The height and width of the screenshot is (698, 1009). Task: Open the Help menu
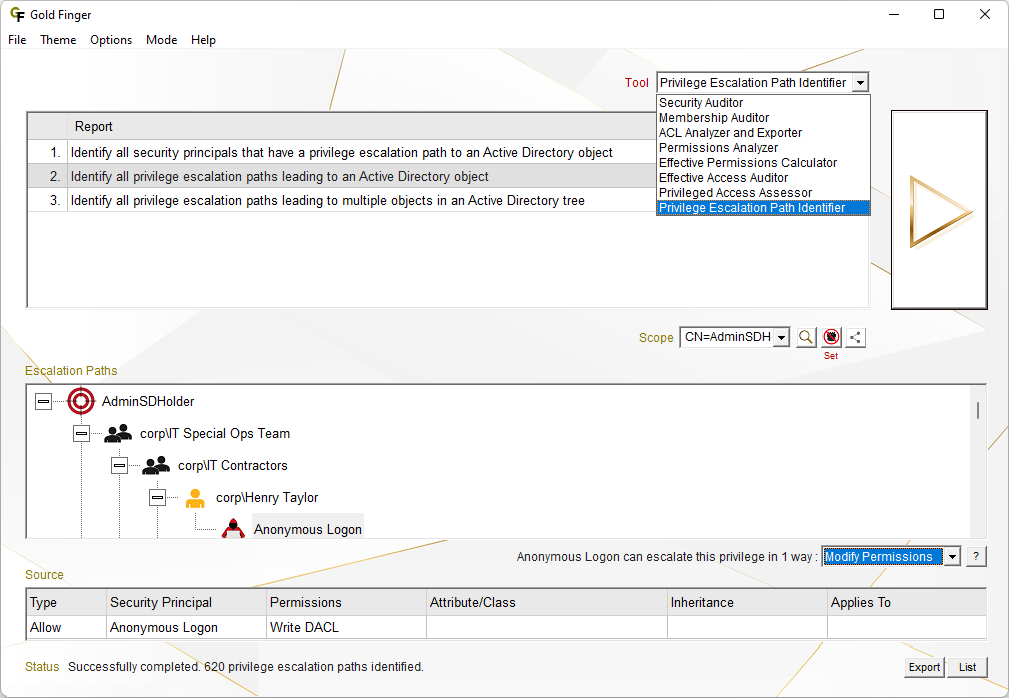tap(203, 40)
